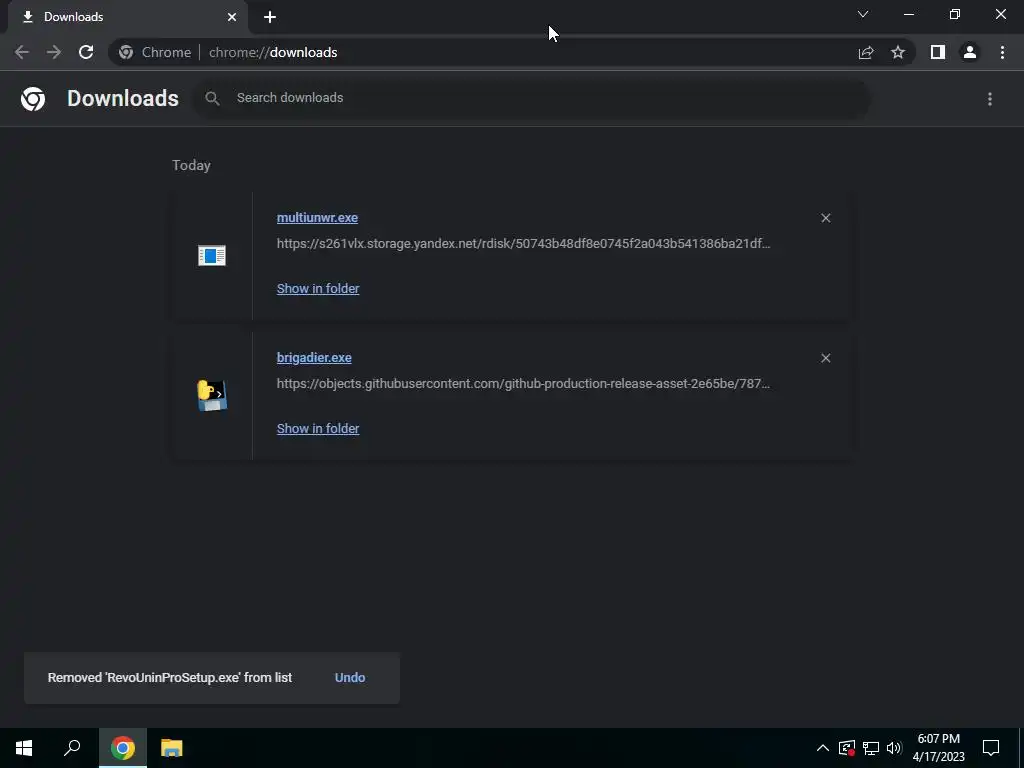Viewport: 1024px width, 768px height.
Task: Click the browser back arrow
Action: tap(22, 52)
